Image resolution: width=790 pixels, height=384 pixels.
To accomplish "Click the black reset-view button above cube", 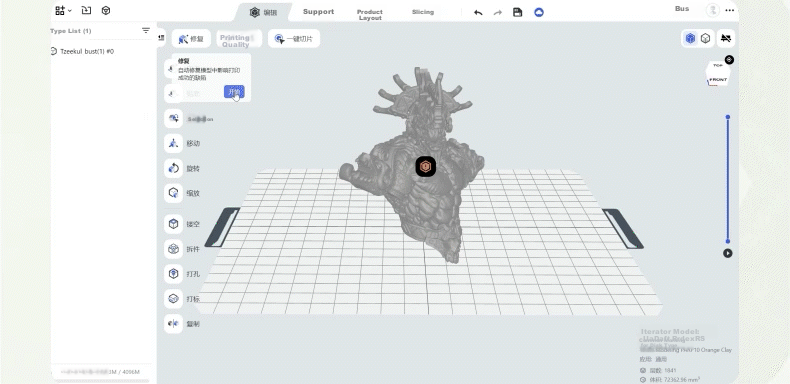I will 729,60.
